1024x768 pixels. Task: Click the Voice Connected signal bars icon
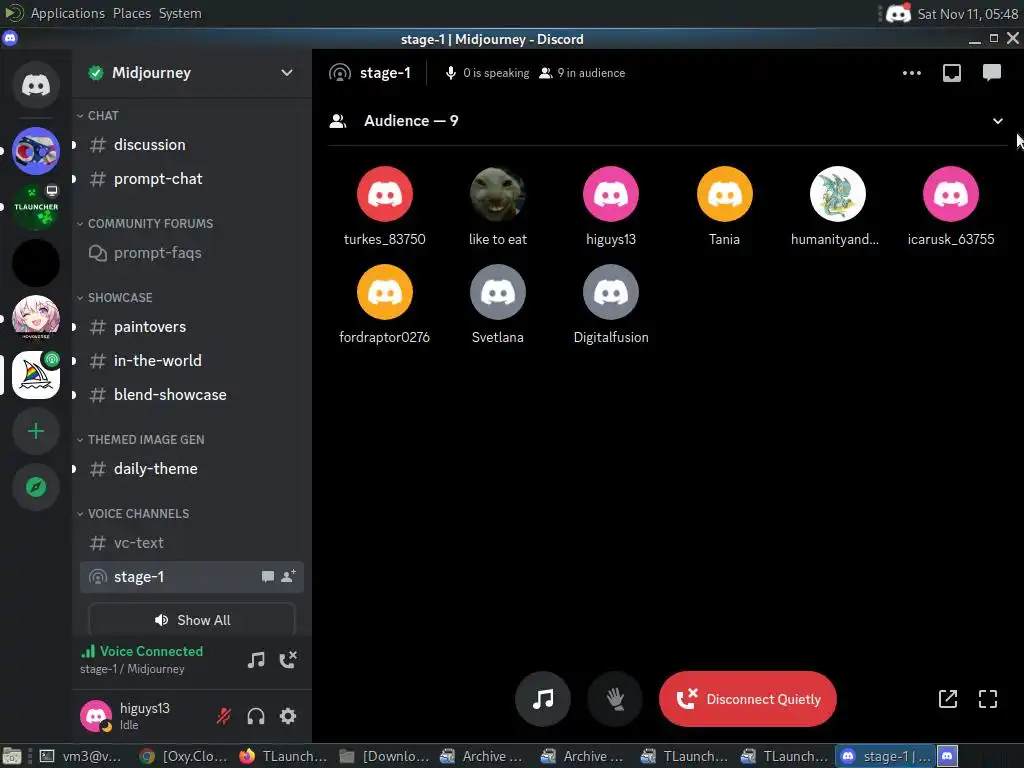click(x=88, y=651)
